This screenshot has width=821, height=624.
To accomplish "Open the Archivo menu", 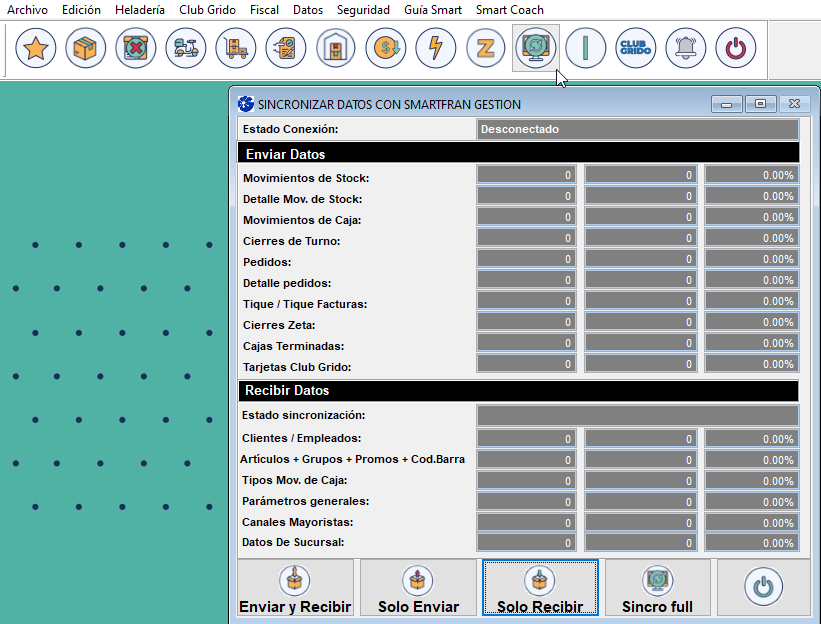I will coord(27,10).
